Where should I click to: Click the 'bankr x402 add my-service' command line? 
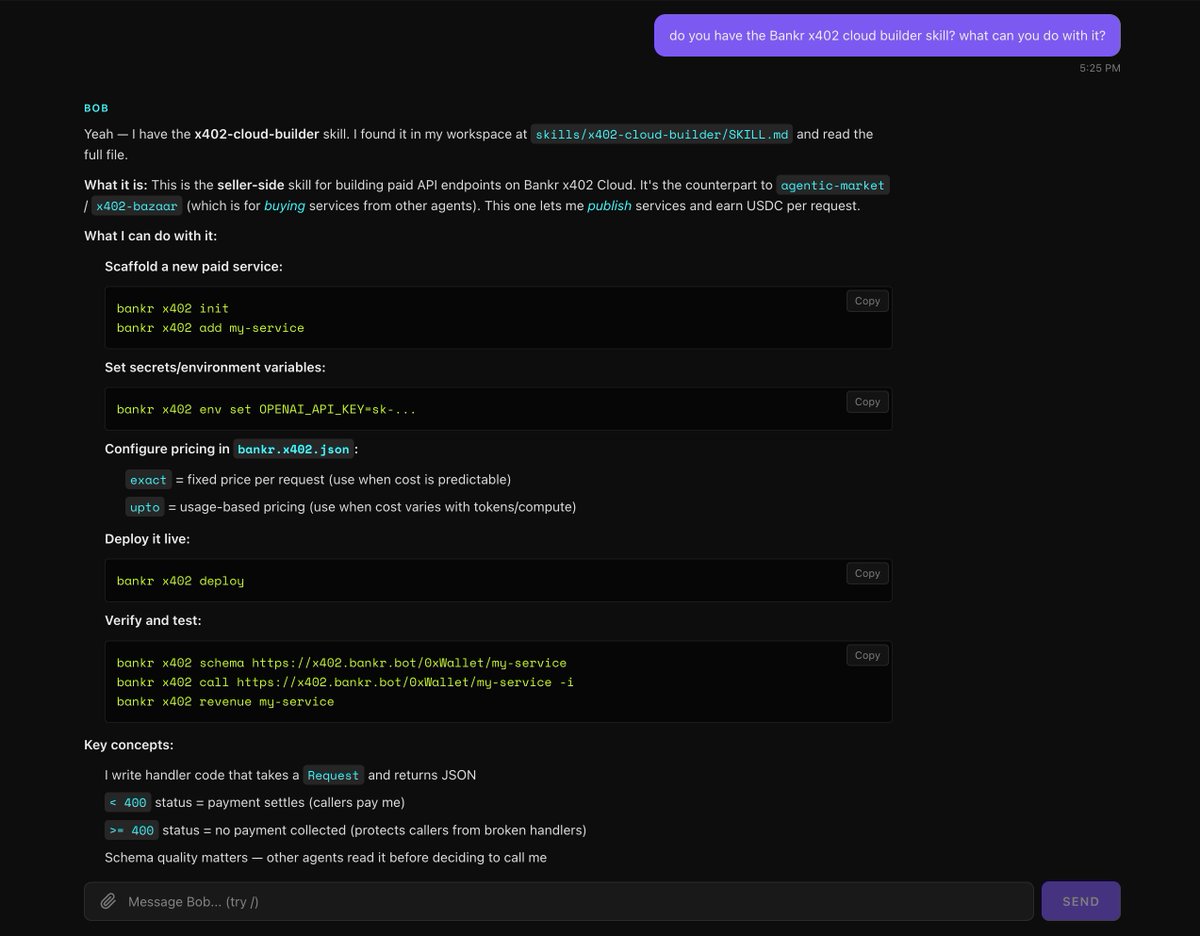tap(210, 328)
